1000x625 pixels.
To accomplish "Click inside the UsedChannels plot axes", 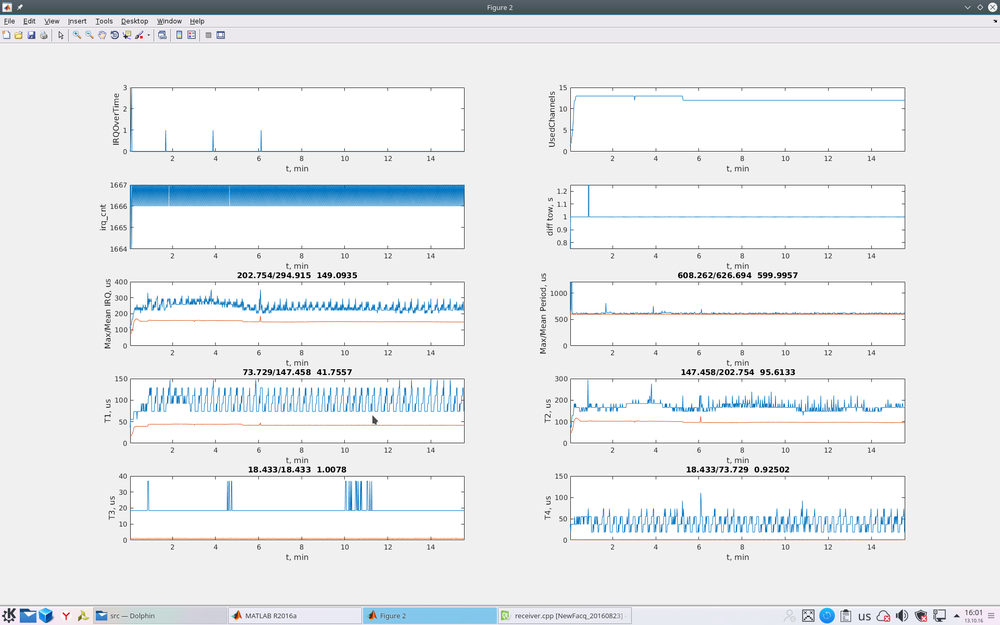I will [x=737, y=125].
